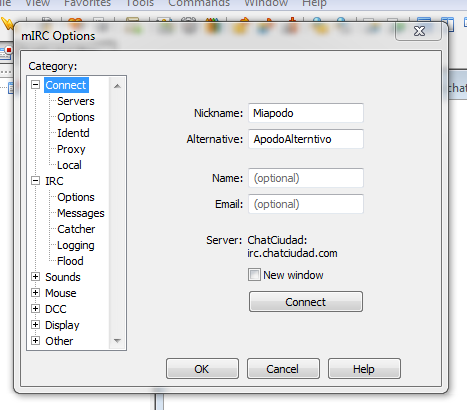
Task: Expand the DCC category
Action: click(36, 309)
